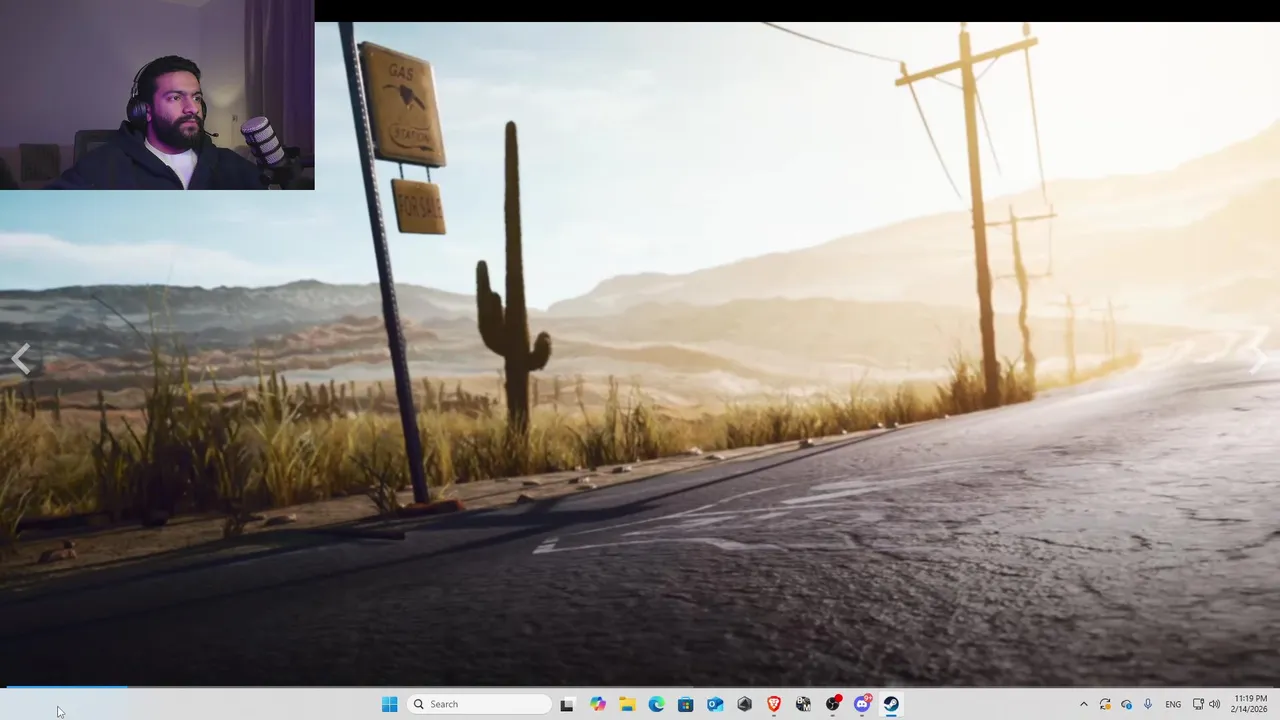The image size is (1280, 720).
Task: Open Task View from the taskbar
Action: pyautogui.click(x=567, y=704)
